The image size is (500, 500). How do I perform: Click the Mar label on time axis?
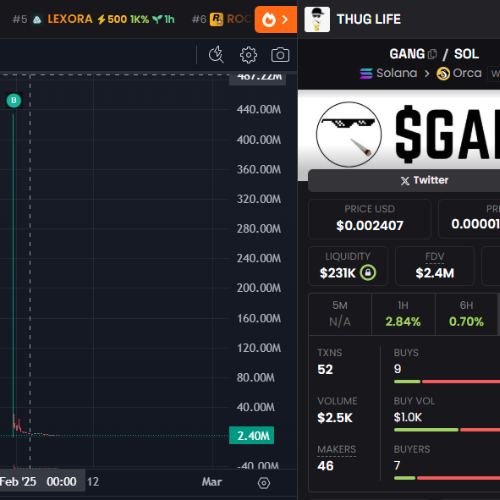tap(212, 482)
